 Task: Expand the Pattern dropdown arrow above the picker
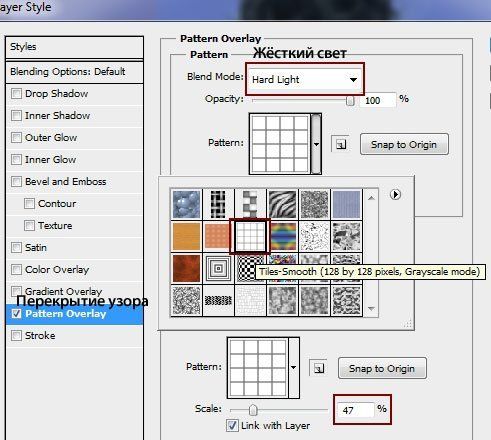click(316, 144)
